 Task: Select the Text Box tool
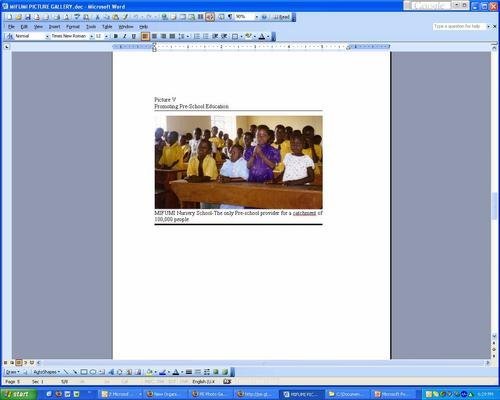tap(102, 372)
